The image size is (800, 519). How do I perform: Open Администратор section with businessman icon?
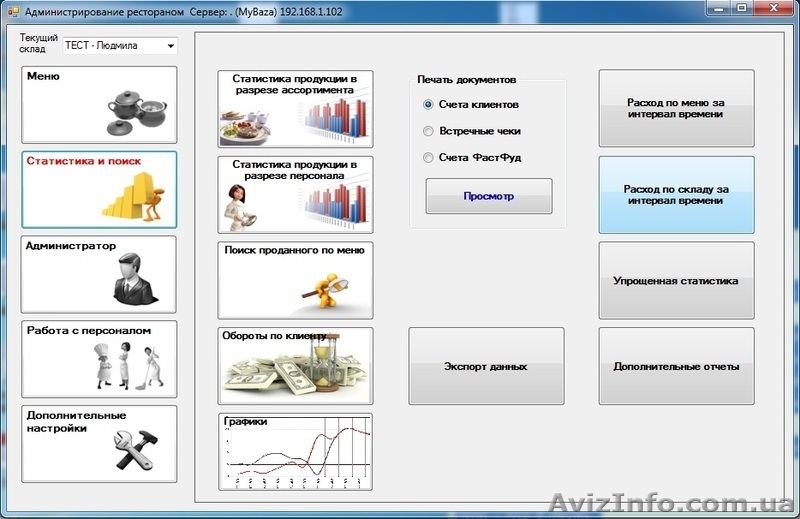[99, 274]
